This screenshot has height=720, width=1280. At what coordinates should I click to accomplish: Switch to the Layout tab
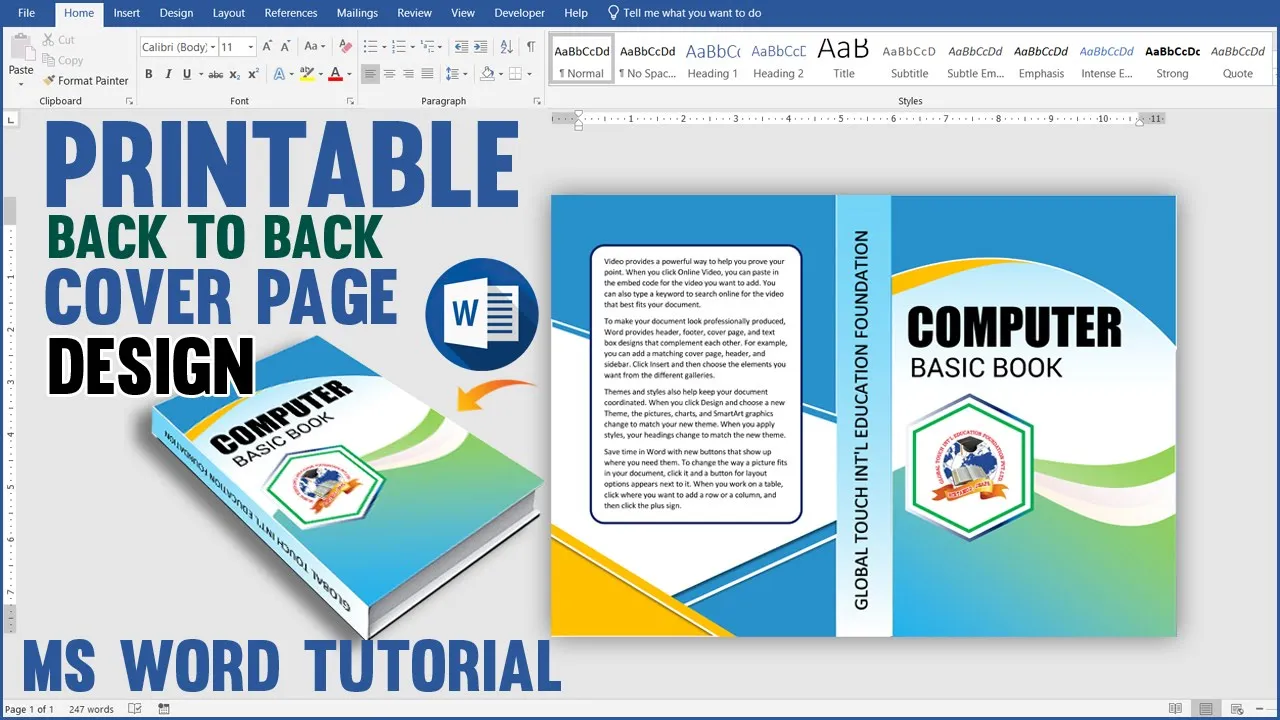(x=229, y=13)
